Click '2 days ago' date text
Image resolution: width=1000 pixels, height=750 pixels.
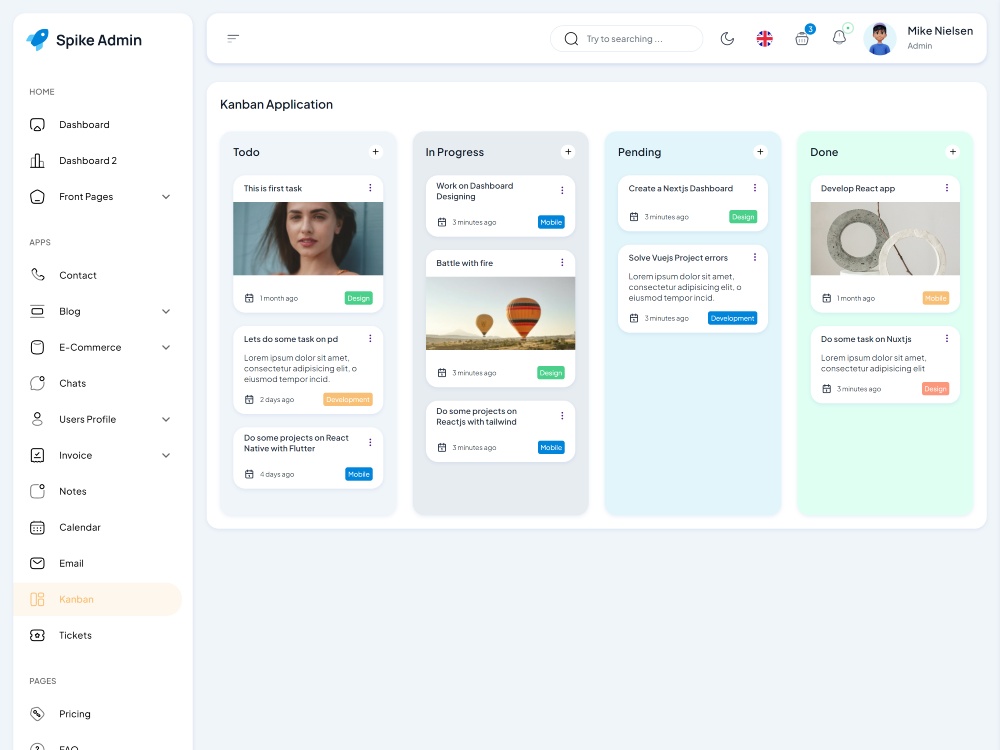277,400
